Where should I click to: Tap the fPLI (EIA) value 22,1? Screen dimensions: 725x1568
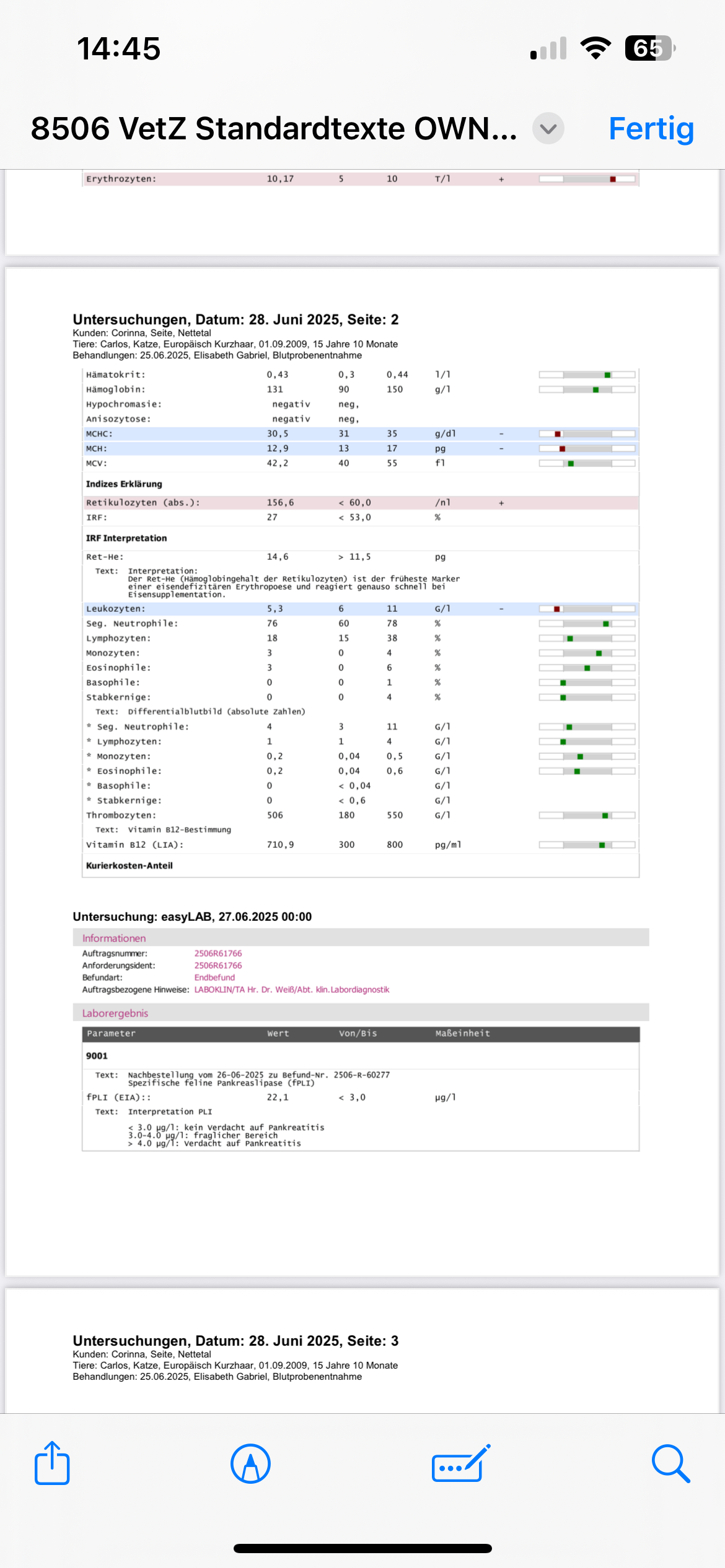[278, 1097]
